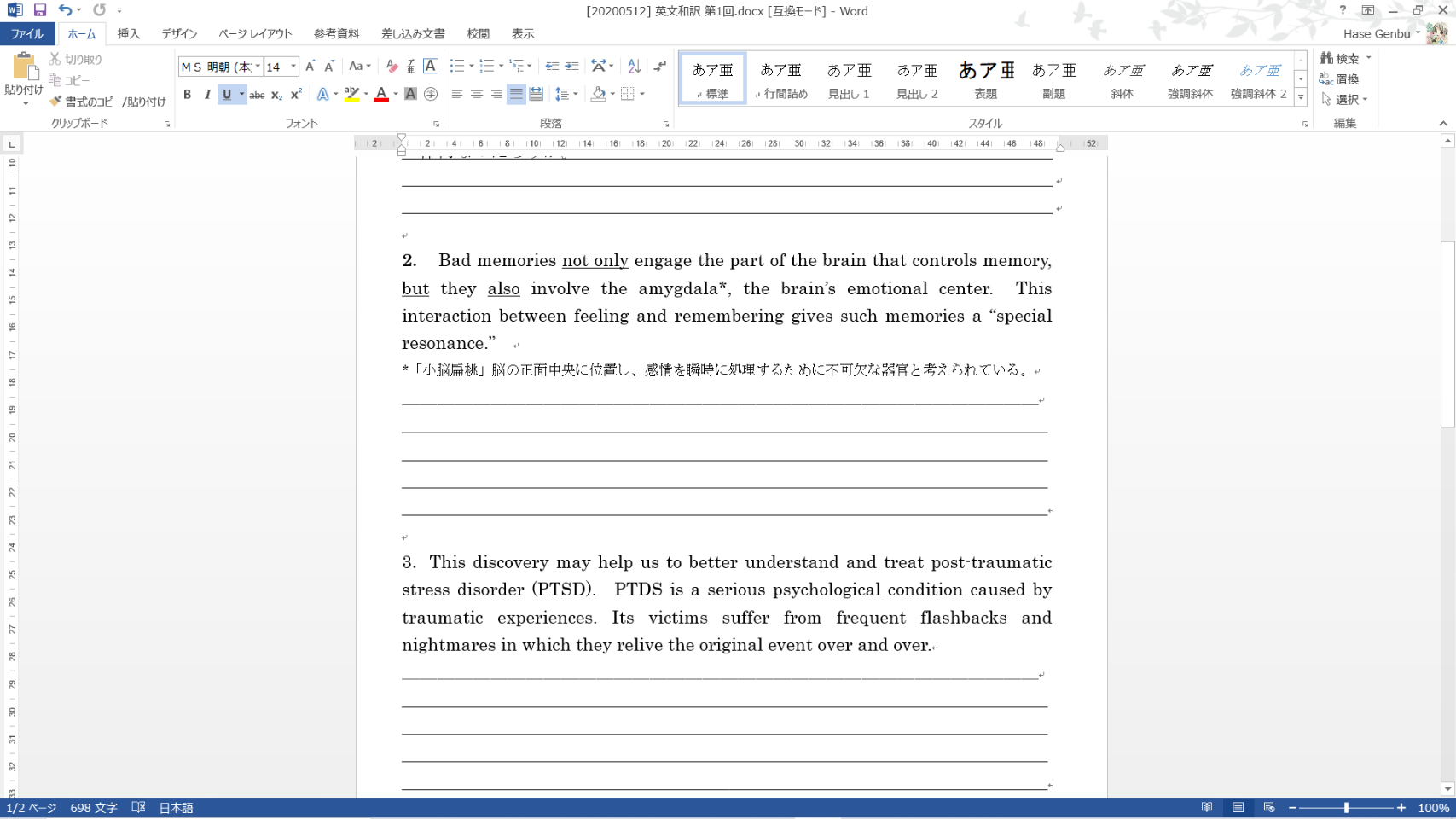Decrease the paragraph indent
This screenshot has height=819, width=1456.
[552, 67]
